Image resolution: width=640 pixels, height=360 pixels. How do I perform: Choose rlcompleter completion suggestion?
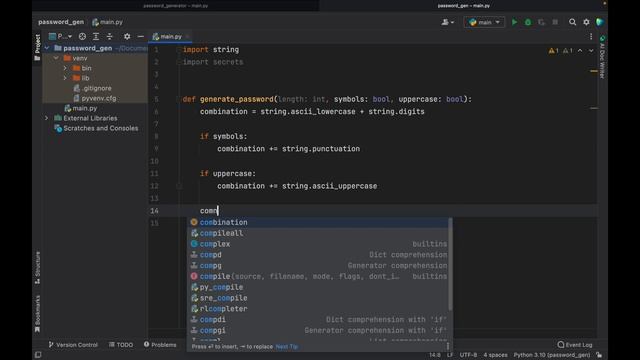[318, 309]
